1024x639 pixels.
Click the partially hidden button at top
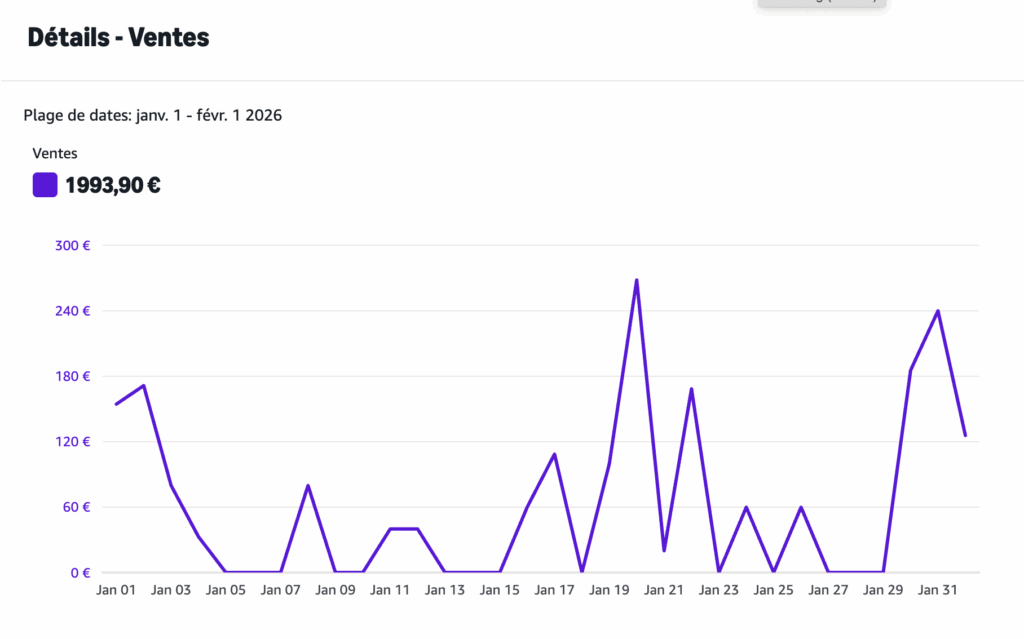(x=821, y=3)
